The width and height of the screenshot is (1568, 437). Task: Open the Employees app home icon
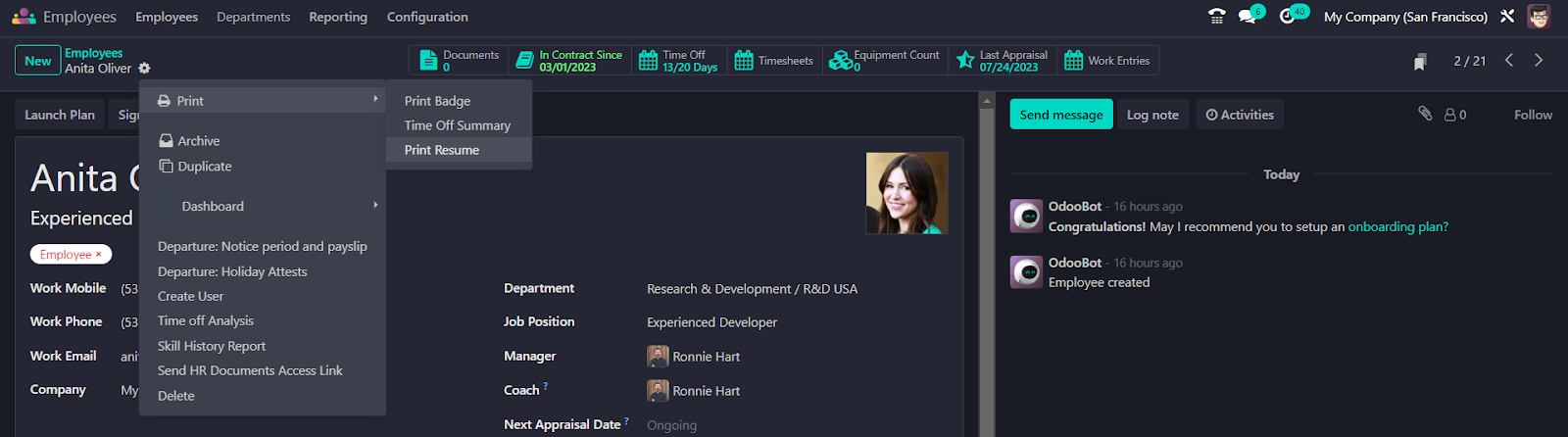point(24,17)
